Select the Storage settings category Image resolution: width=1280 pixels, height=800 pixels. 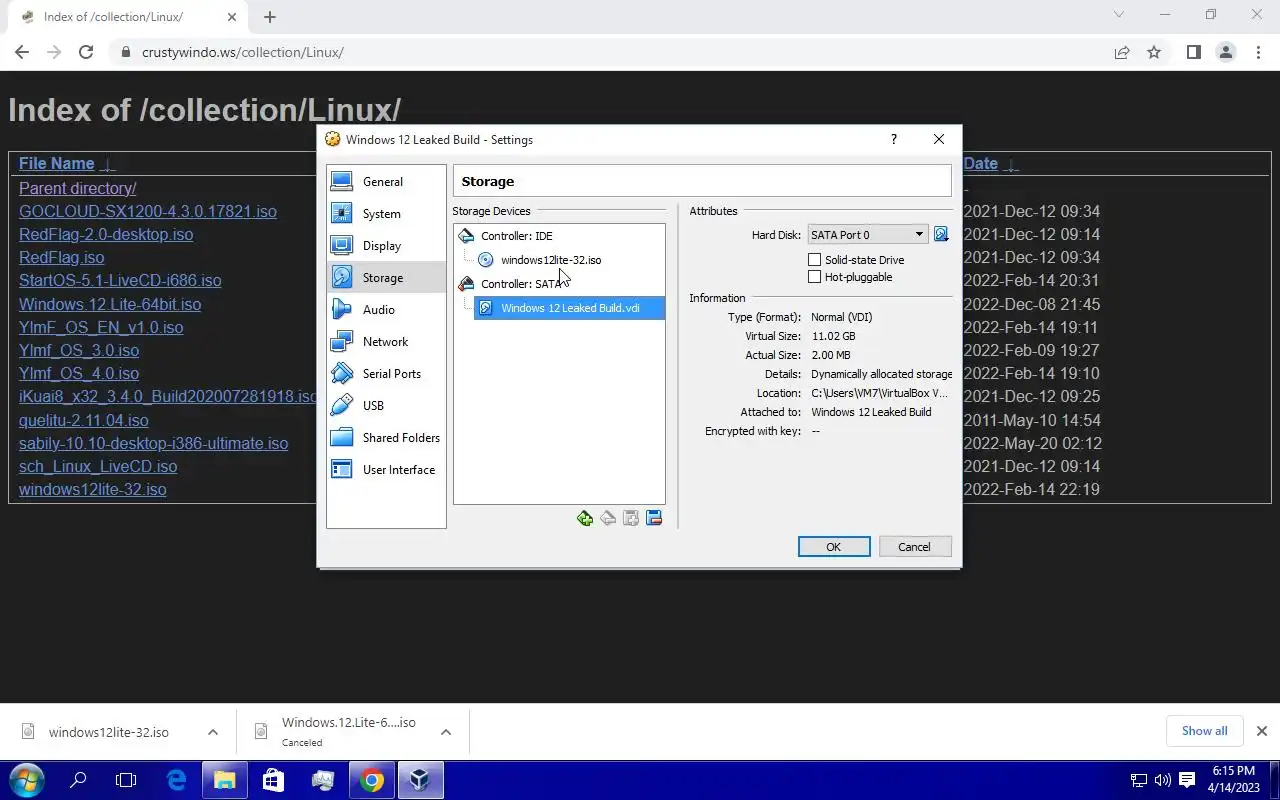(386, 278)
